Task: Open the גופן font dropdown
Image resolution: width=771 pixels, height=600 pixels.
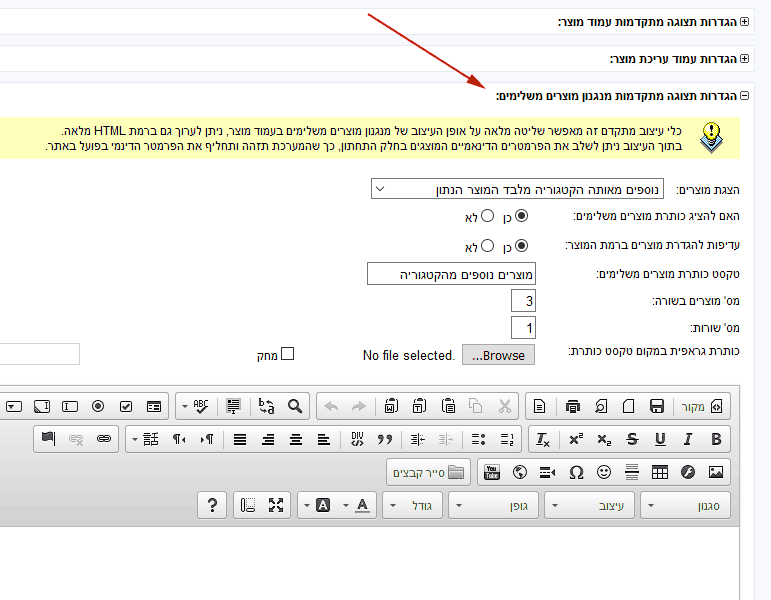Action: 493,505
